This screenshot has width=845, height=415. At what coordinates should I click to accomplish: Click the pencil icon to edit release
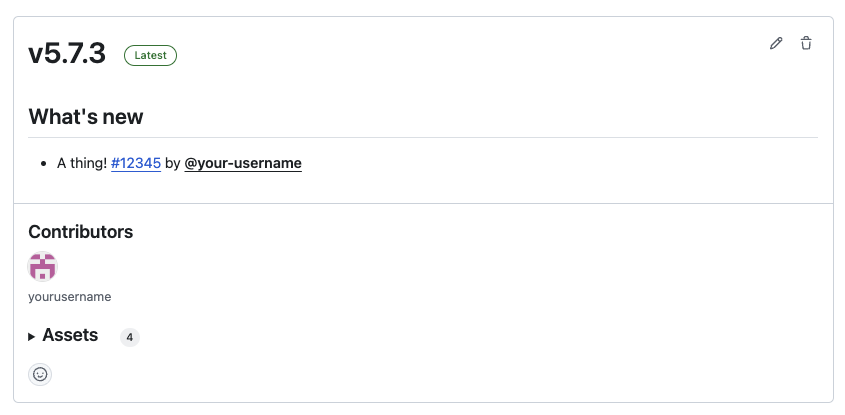[776, 43]
